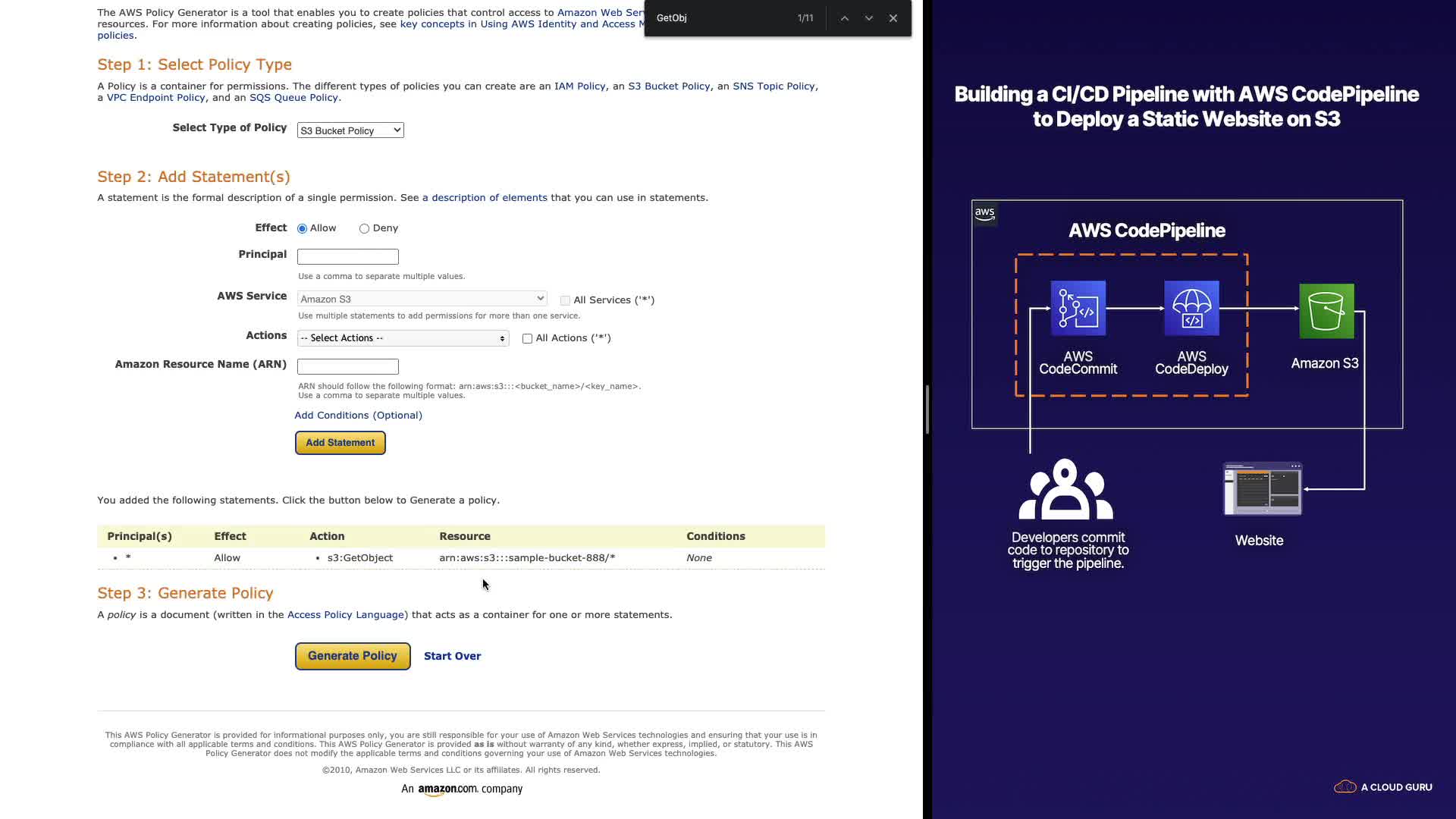
Task: Click the Add Statement button
Action: 340,443
